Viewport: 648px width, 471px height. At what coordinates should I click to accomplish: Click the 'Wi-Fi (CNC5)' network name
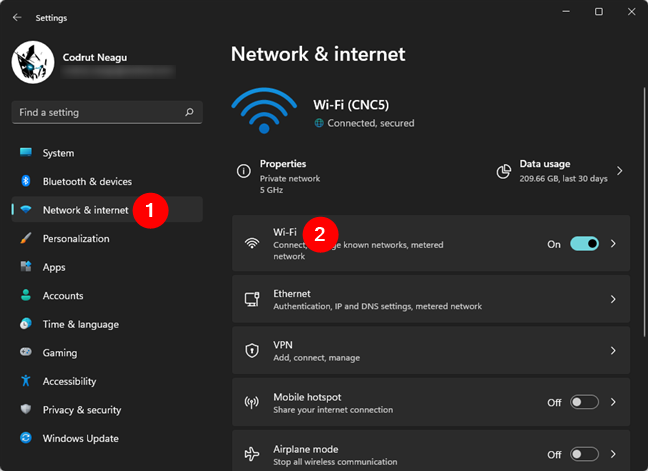click(351, 105)
